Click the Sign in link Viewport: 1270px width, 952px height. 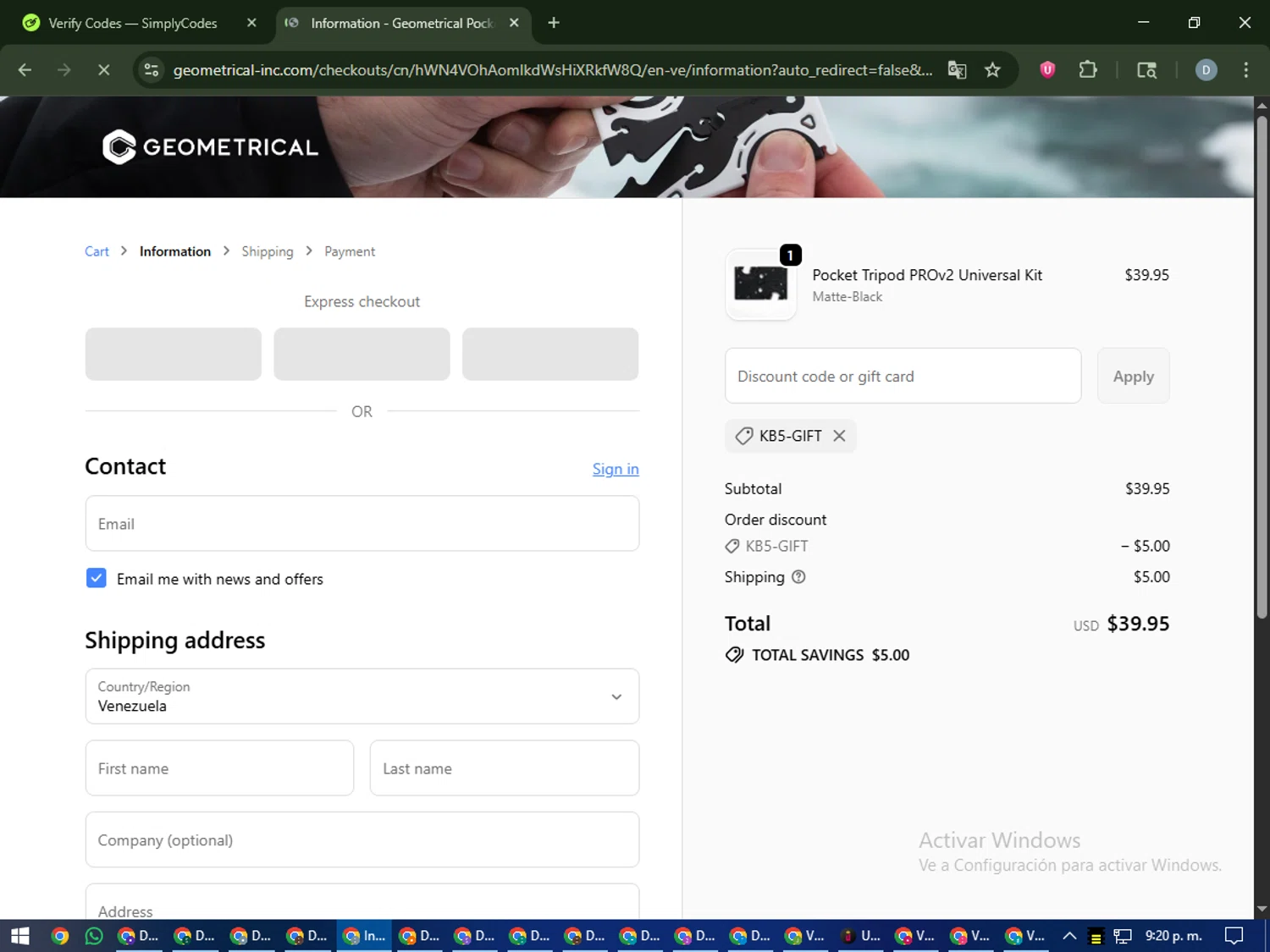[x=616, y=469]
